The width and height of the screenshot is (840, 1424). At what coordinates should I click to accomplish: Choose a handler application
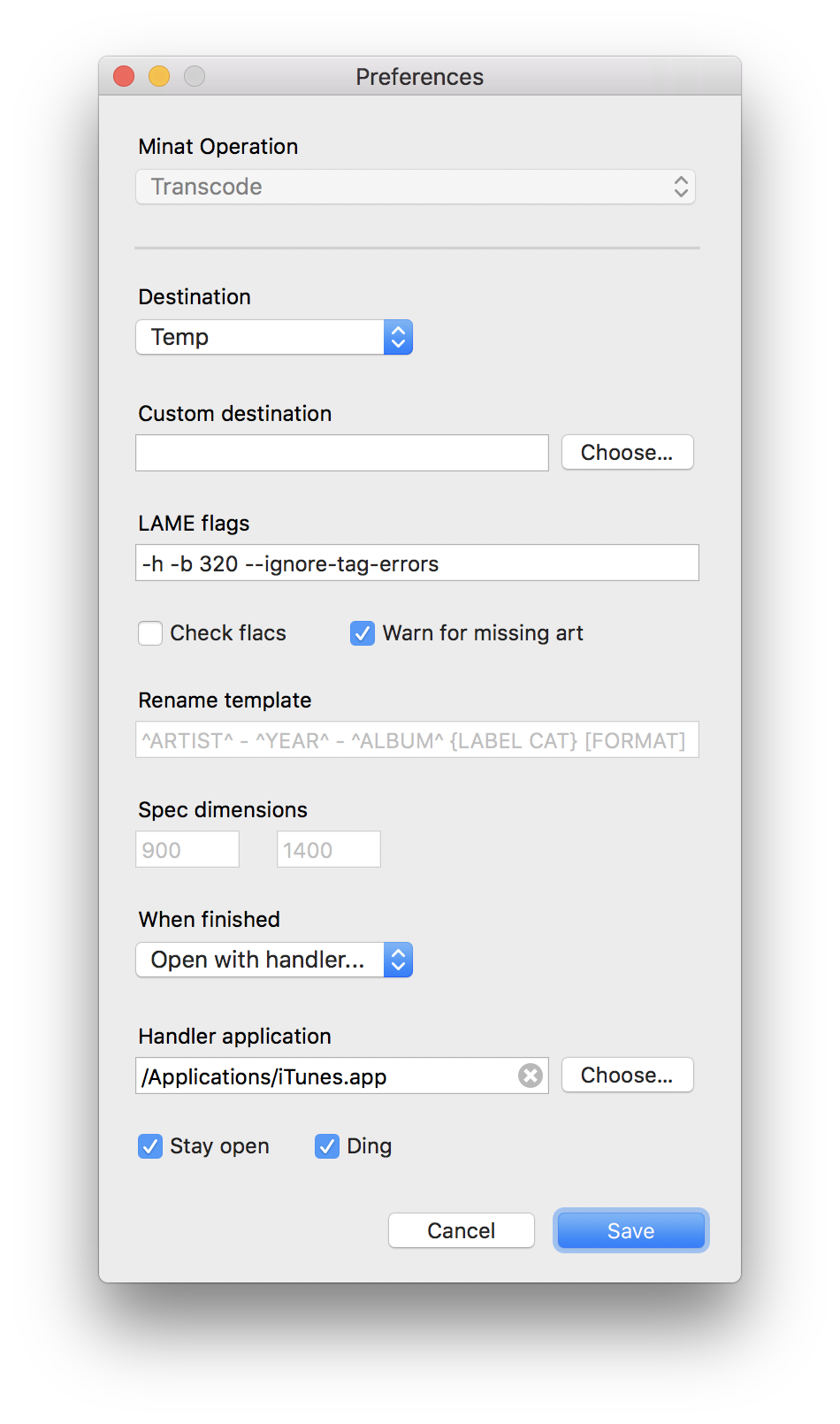[x=627, y=1076]
